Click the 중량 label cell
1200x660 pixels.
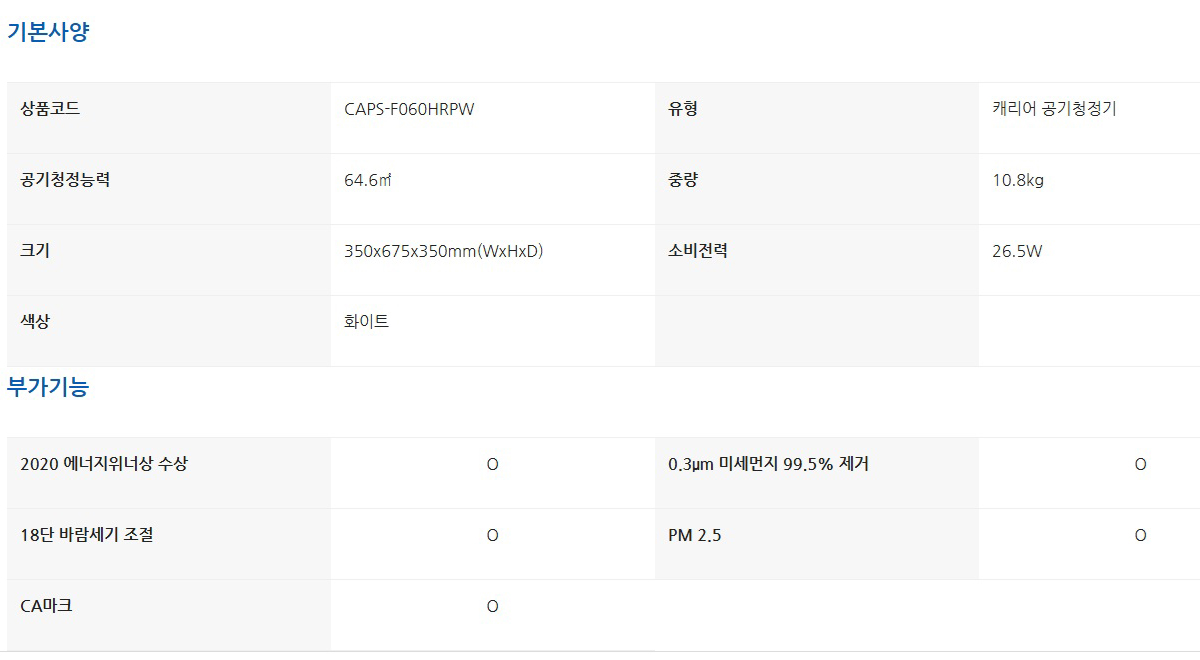[x=683, y=180]
